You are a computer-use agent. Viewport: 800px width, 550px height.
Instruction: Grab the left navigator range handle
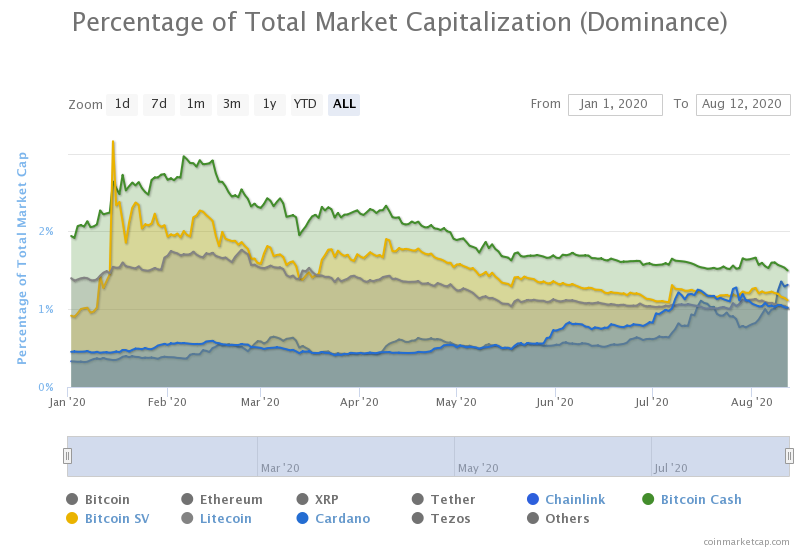coord(68,456)
